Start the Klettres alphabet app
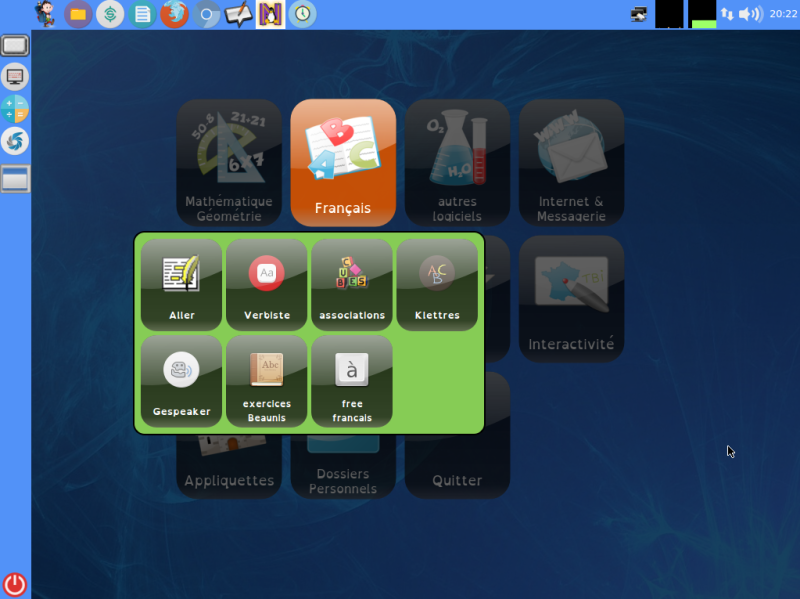Screen dimensions: 800x599 tap(437, 285)
